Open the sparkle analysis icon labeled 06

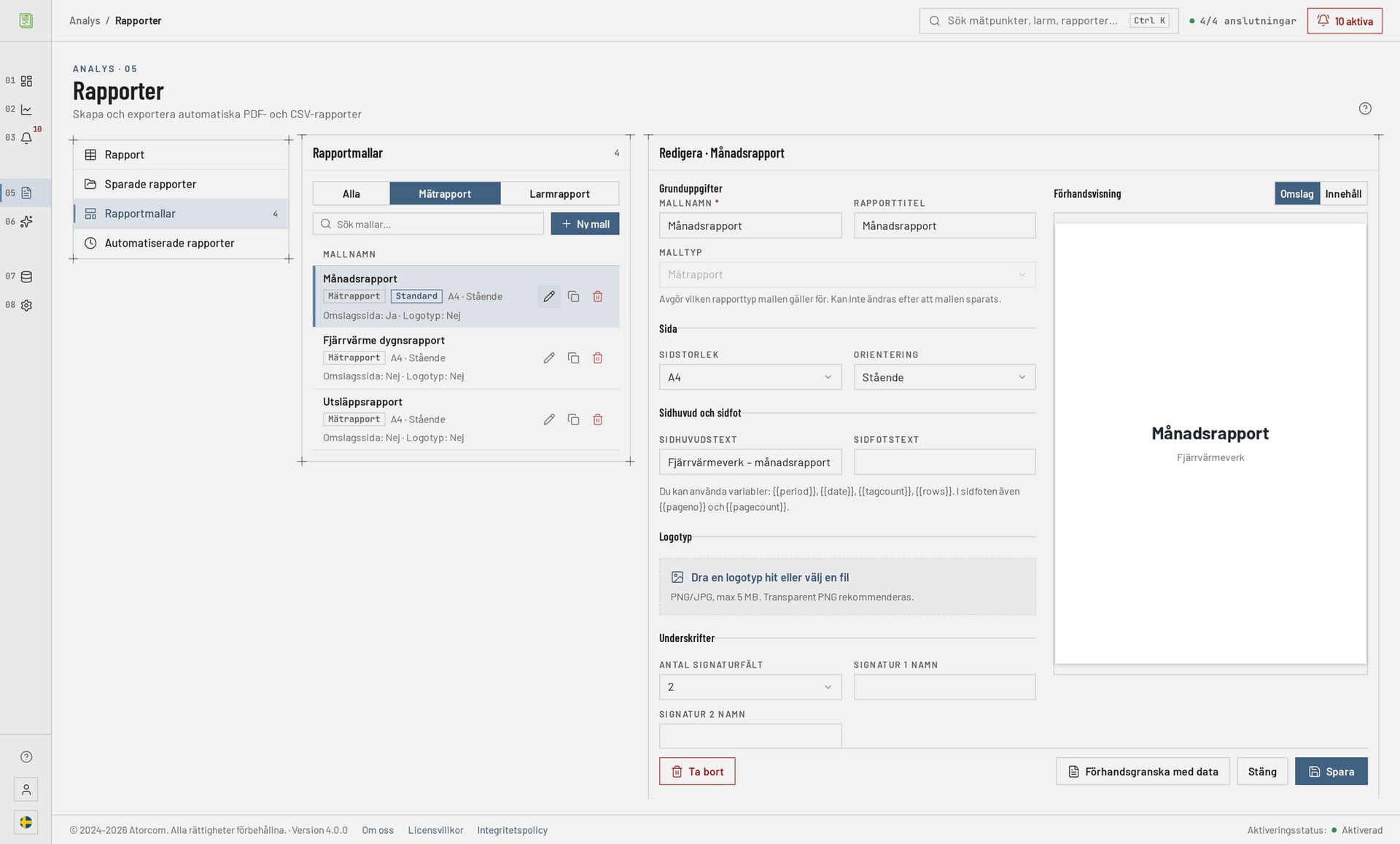click(x=26, y=222)
